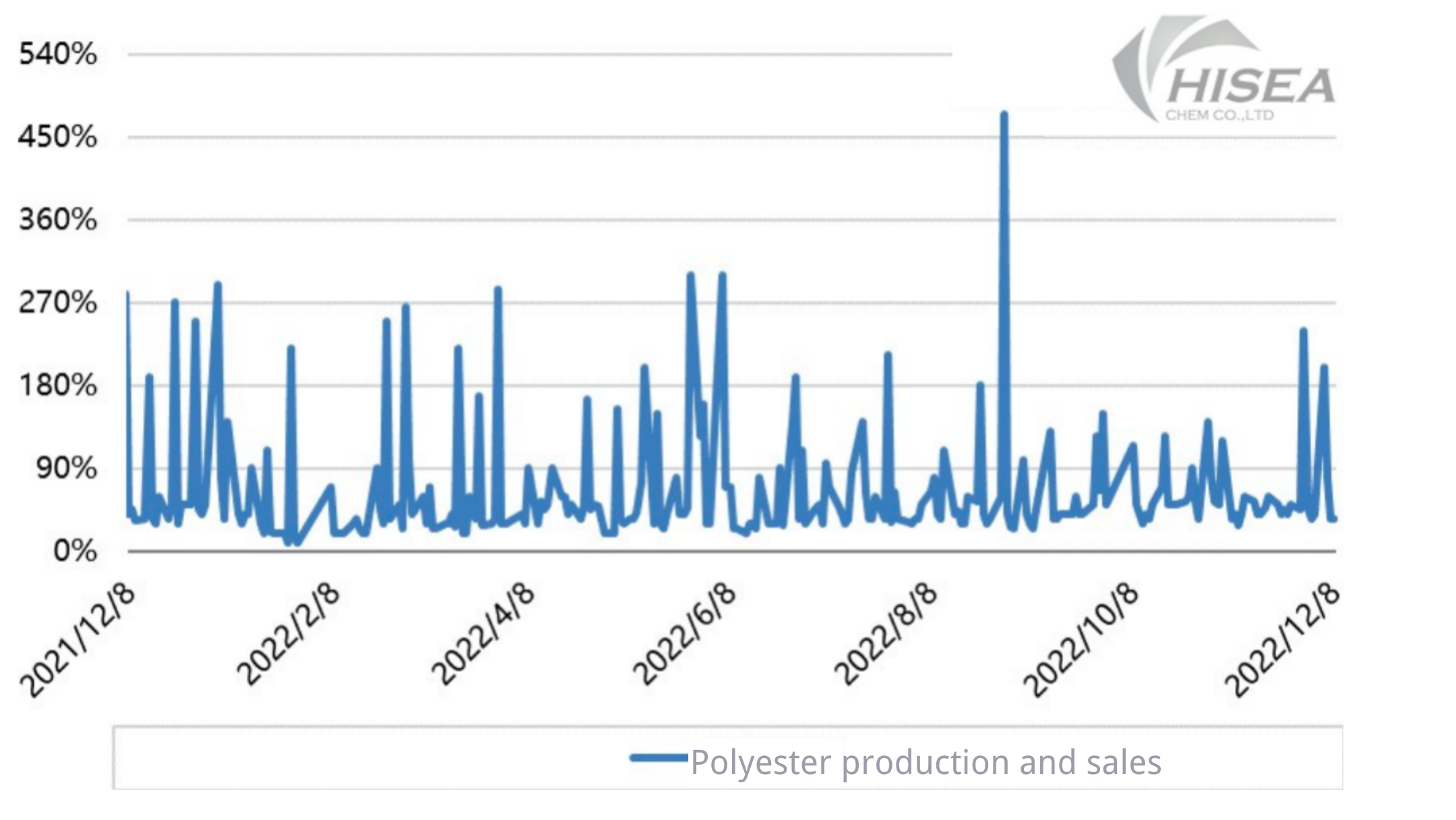The width and height of the screenshot is (1456, 820).
Task: Click the 270% y-axis label
Action: (58, 303)
